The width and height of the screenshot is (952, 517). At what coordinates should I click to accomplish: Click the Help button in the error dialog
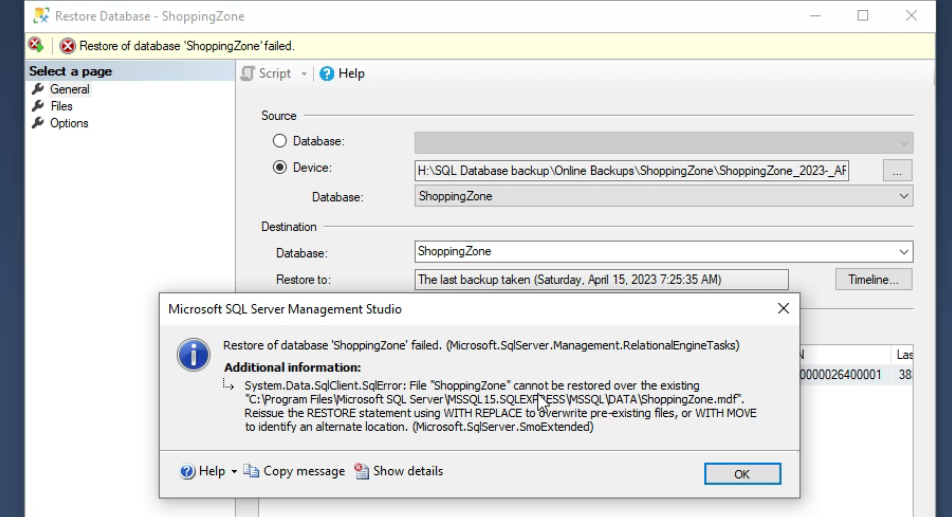click(203, 471)
